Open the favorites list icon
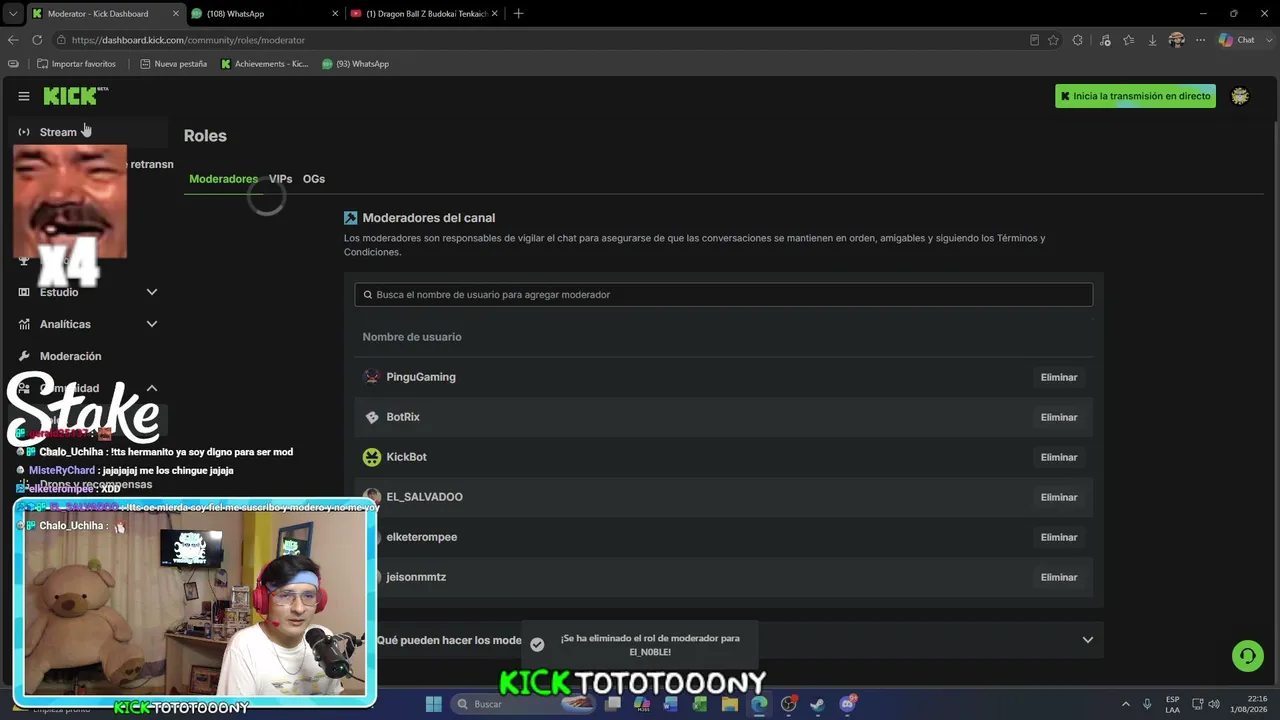 click(x=1129, y=40)
